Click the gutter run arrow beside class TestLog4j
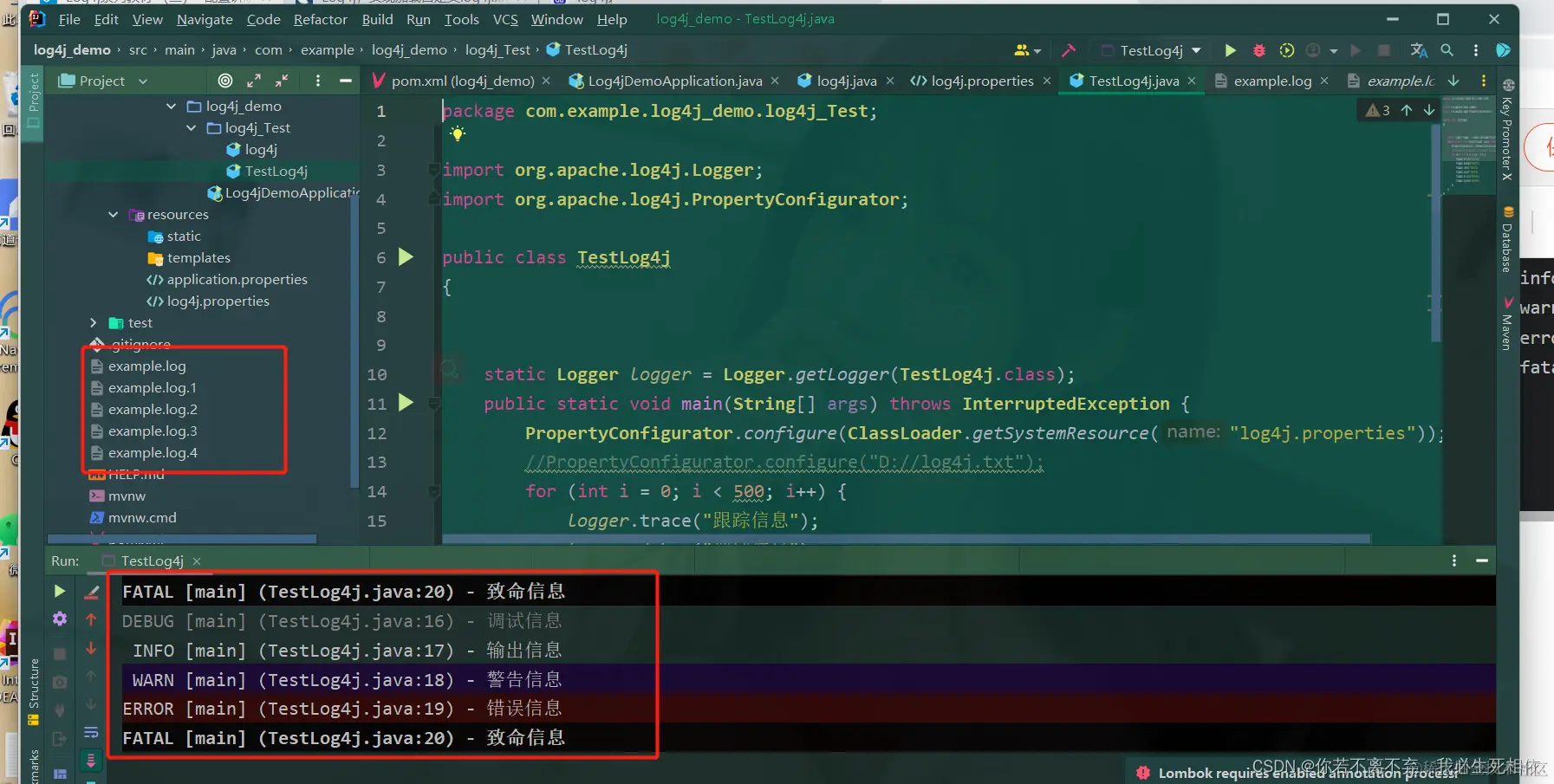Image resolution: width=1554 pixels, height=784 pixels. coord(406,256)
